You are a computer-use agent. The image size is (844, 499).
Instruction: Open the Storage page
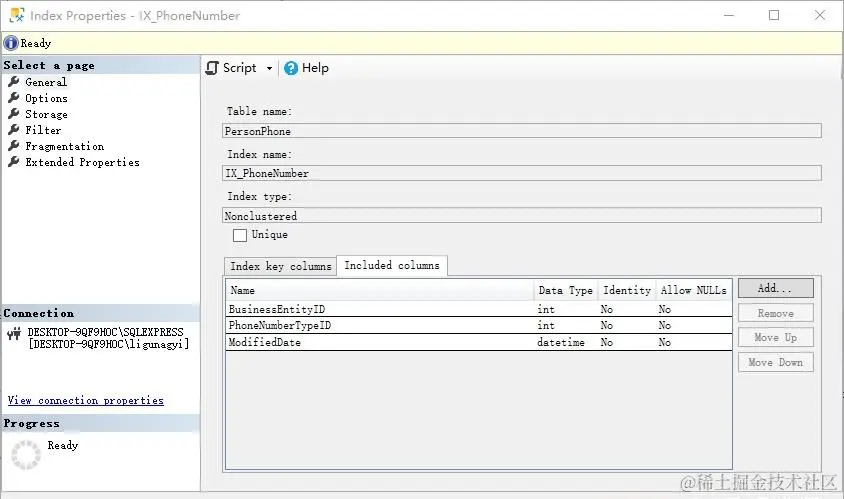(x=46, y=114)
